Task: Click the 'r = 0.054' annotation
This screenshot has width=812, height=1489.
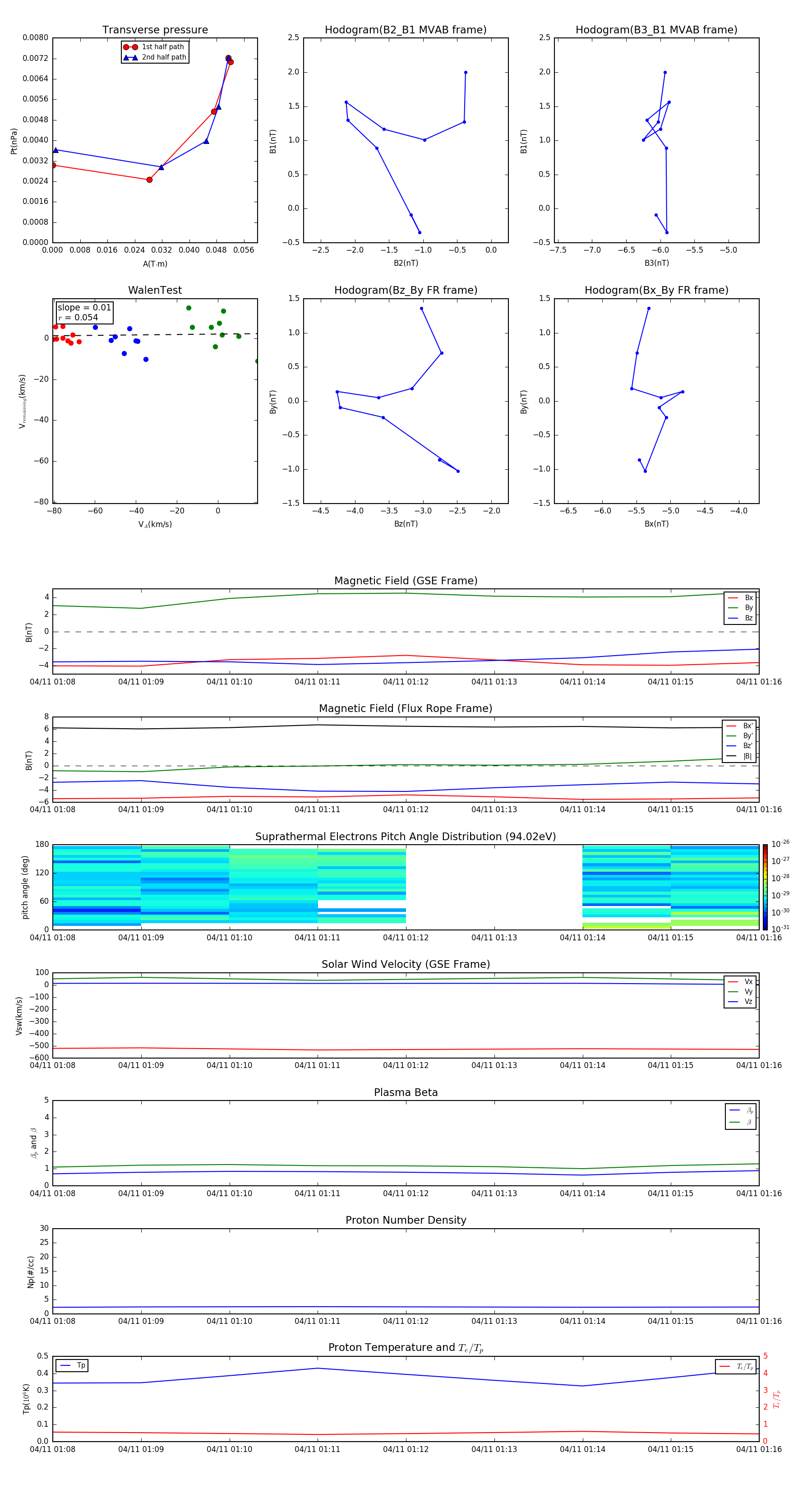Action: 78,317
